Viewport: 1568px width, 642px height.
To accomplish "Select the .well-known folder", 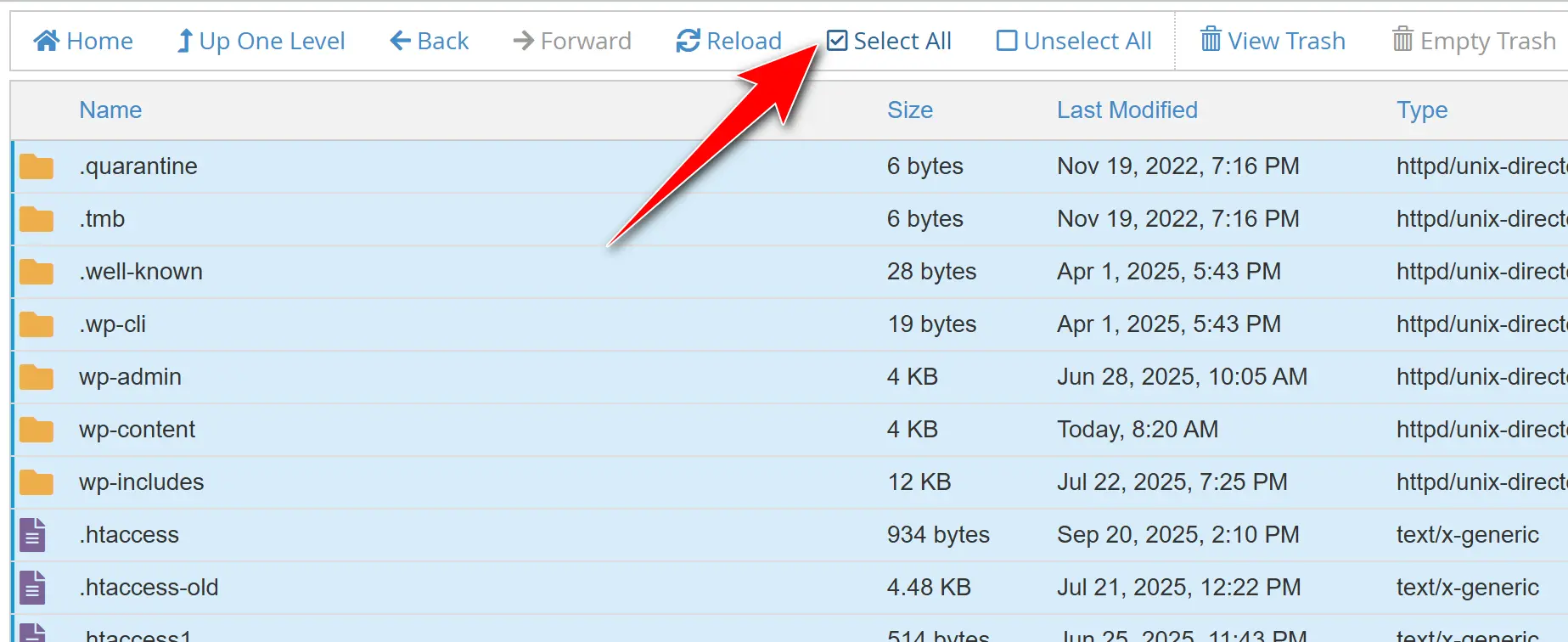I will 141,272.
